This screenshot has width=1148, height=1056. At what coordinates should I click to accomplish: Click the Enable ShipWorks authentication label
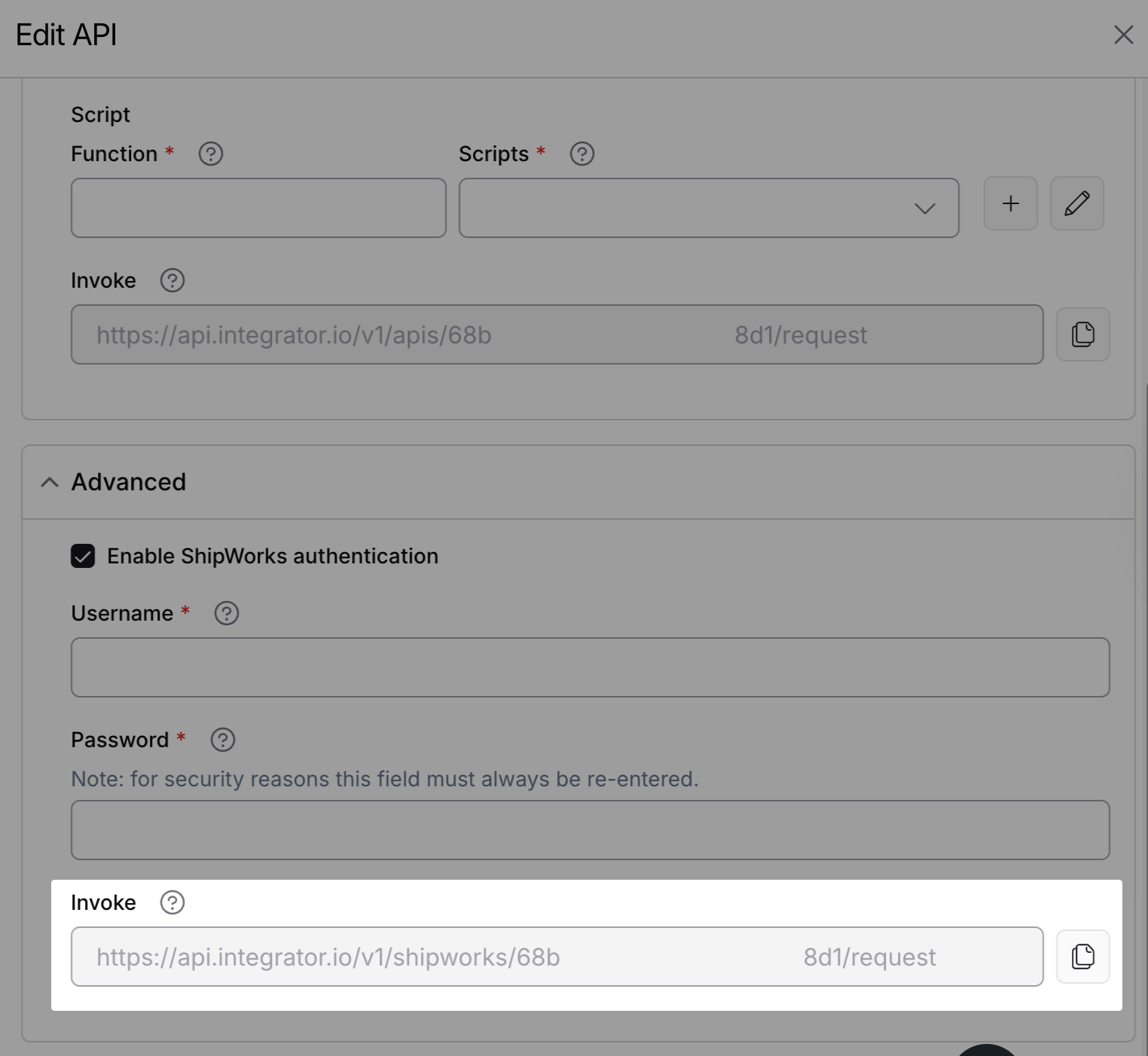[273, 556]
